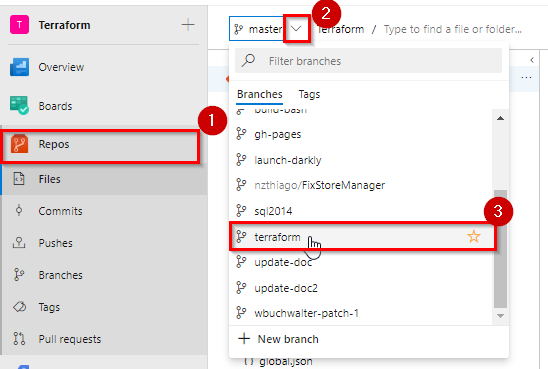This screenshot has height=369, width=548.
Task: Click the plus icon beside Terraform
Action: pos(188,25)
